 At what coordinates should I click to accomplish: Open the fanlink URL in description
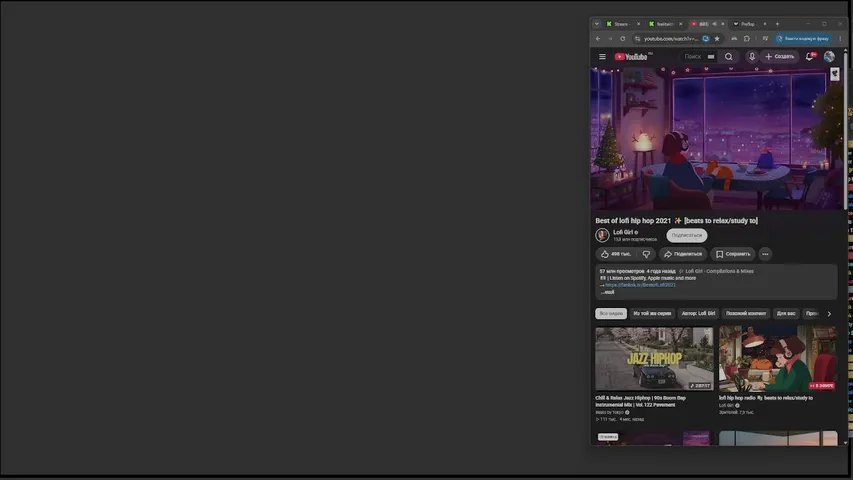(640, 285)
